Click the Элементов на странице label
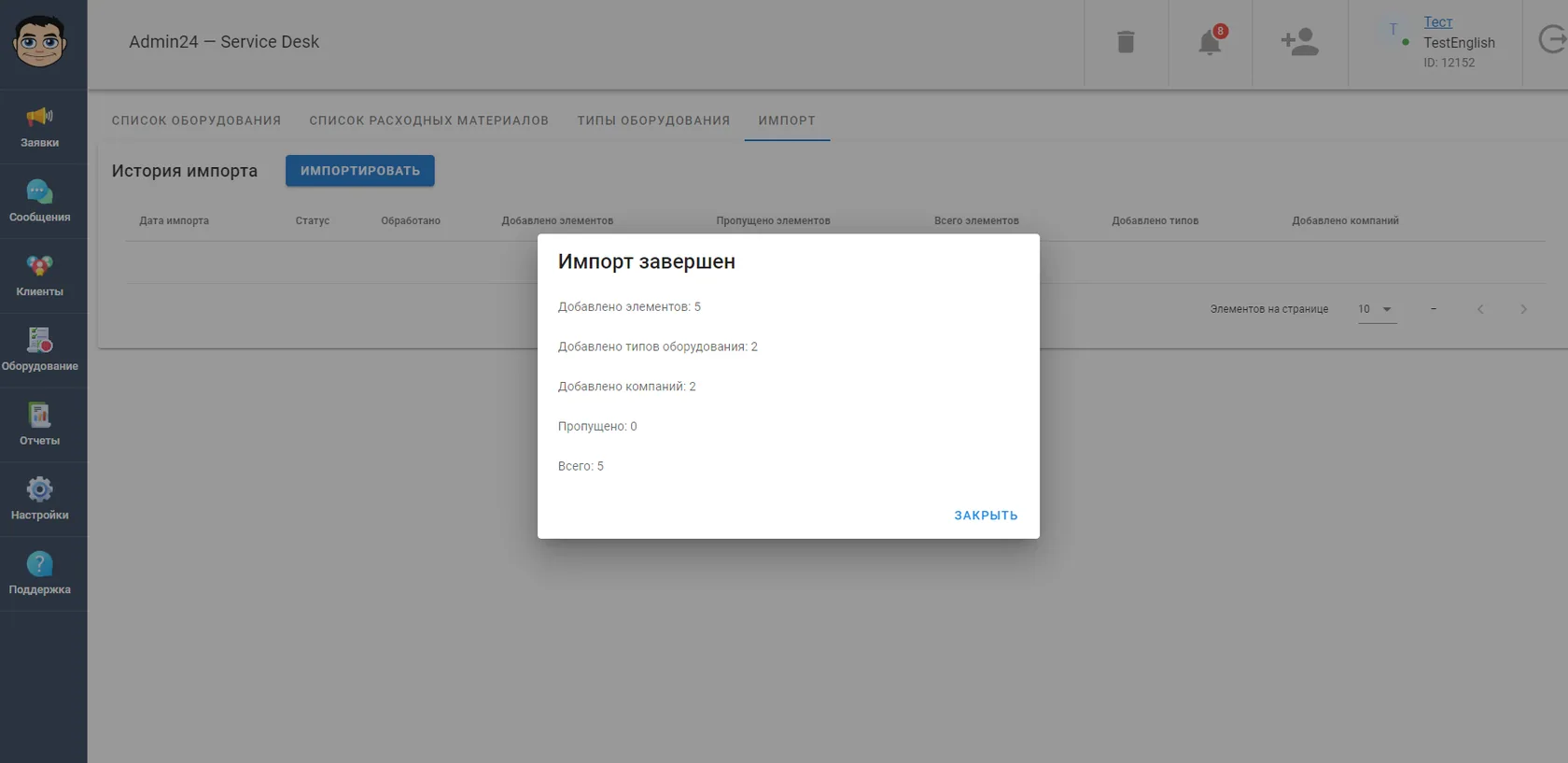 point(1269,309)
